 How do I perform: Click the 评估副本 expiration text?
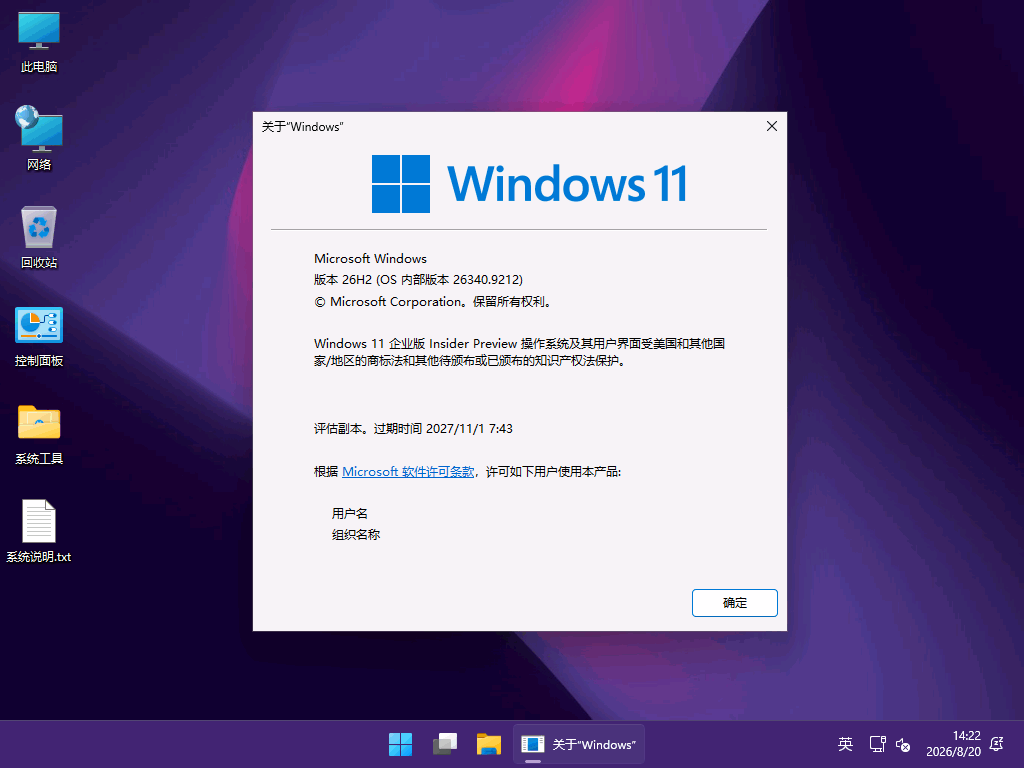pos(413,428)
